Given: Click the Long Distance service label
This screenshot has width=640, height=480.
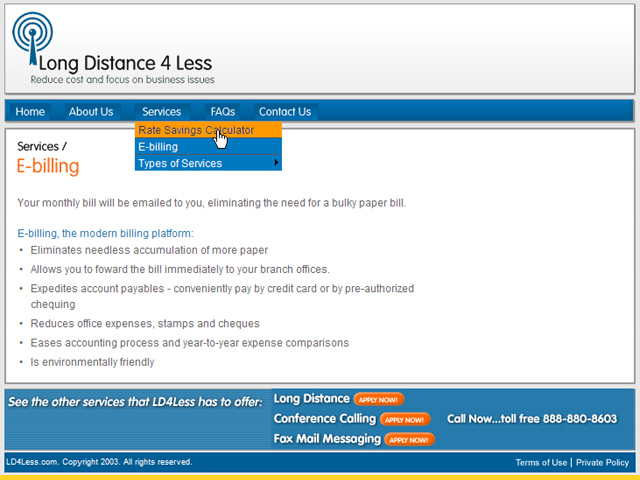Looking at the screenshot, I should click(311, 399).
